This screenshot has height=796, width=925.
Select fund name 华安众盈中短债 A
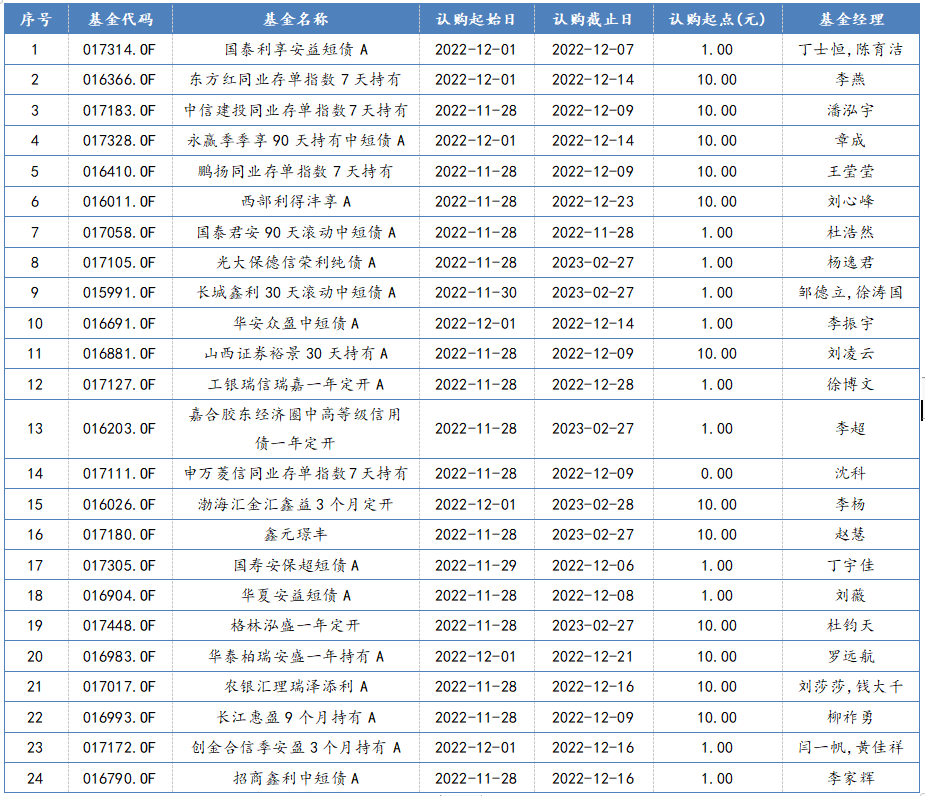(296, 323)
